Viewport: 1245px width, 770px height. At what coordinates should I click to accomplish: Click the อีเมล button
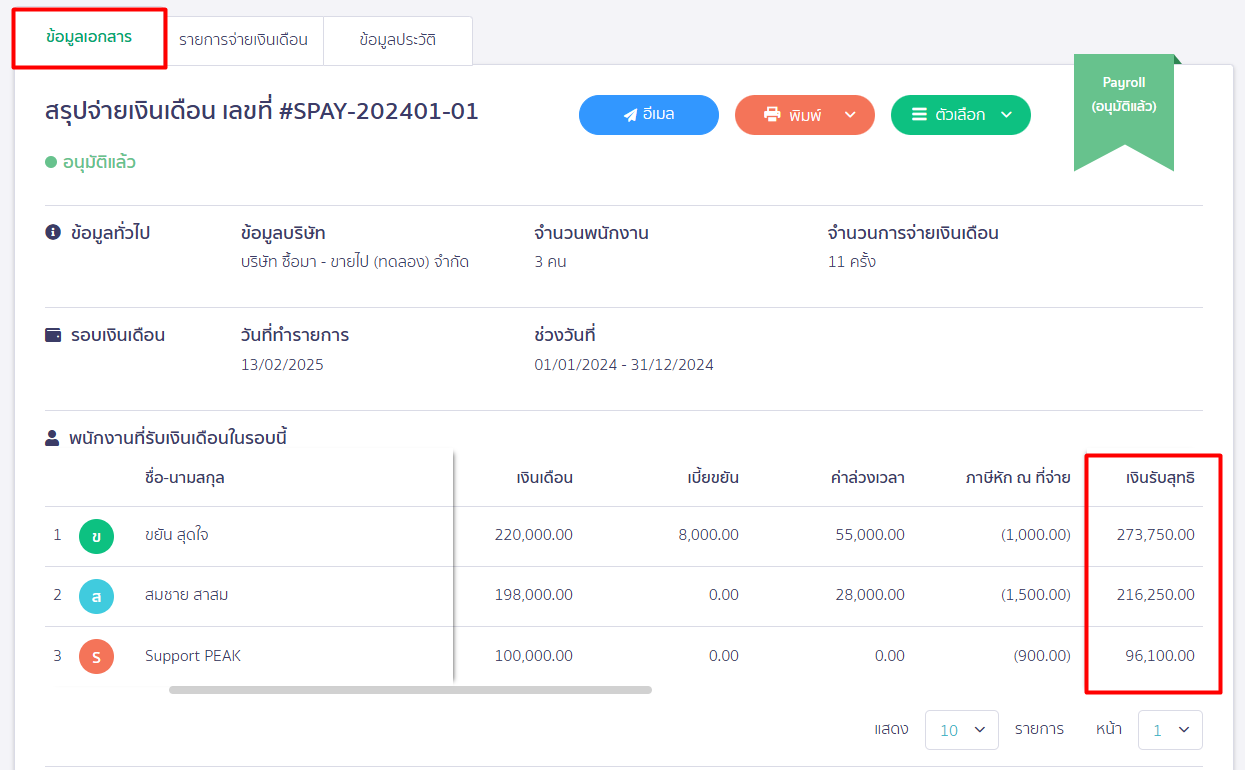pos(648,114)
